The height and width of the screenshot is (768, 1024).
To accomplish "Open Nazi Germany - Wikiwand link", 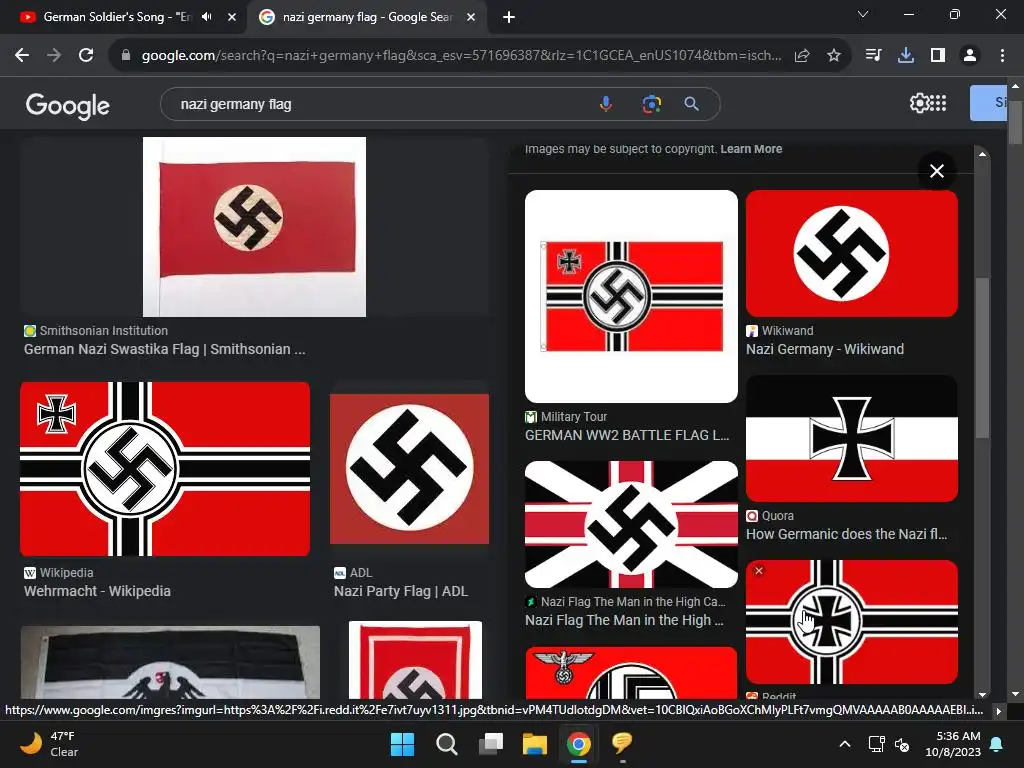I will click(825, 349).
